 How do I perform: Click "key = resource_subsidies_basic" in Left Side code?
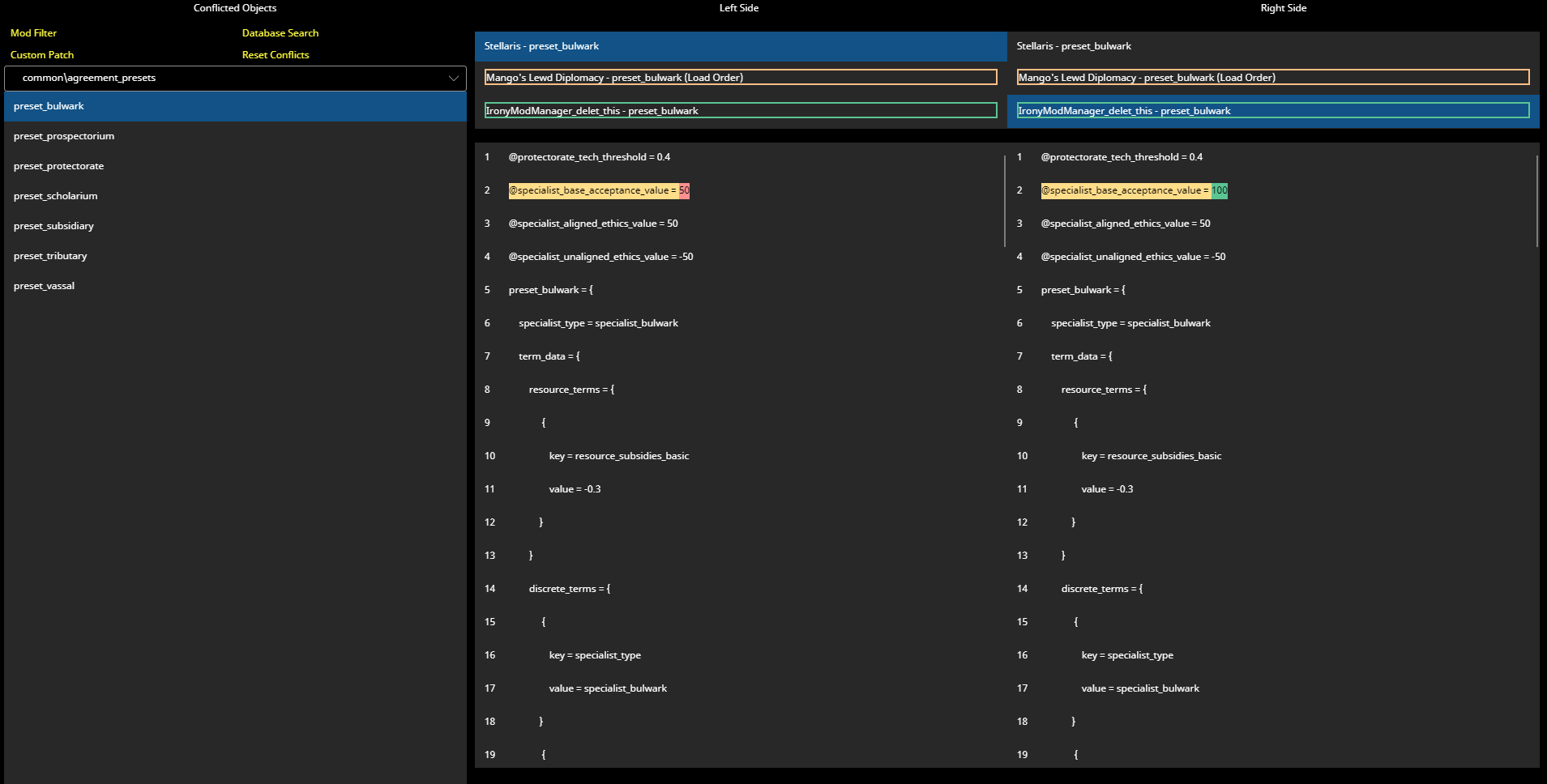point(619,456)
